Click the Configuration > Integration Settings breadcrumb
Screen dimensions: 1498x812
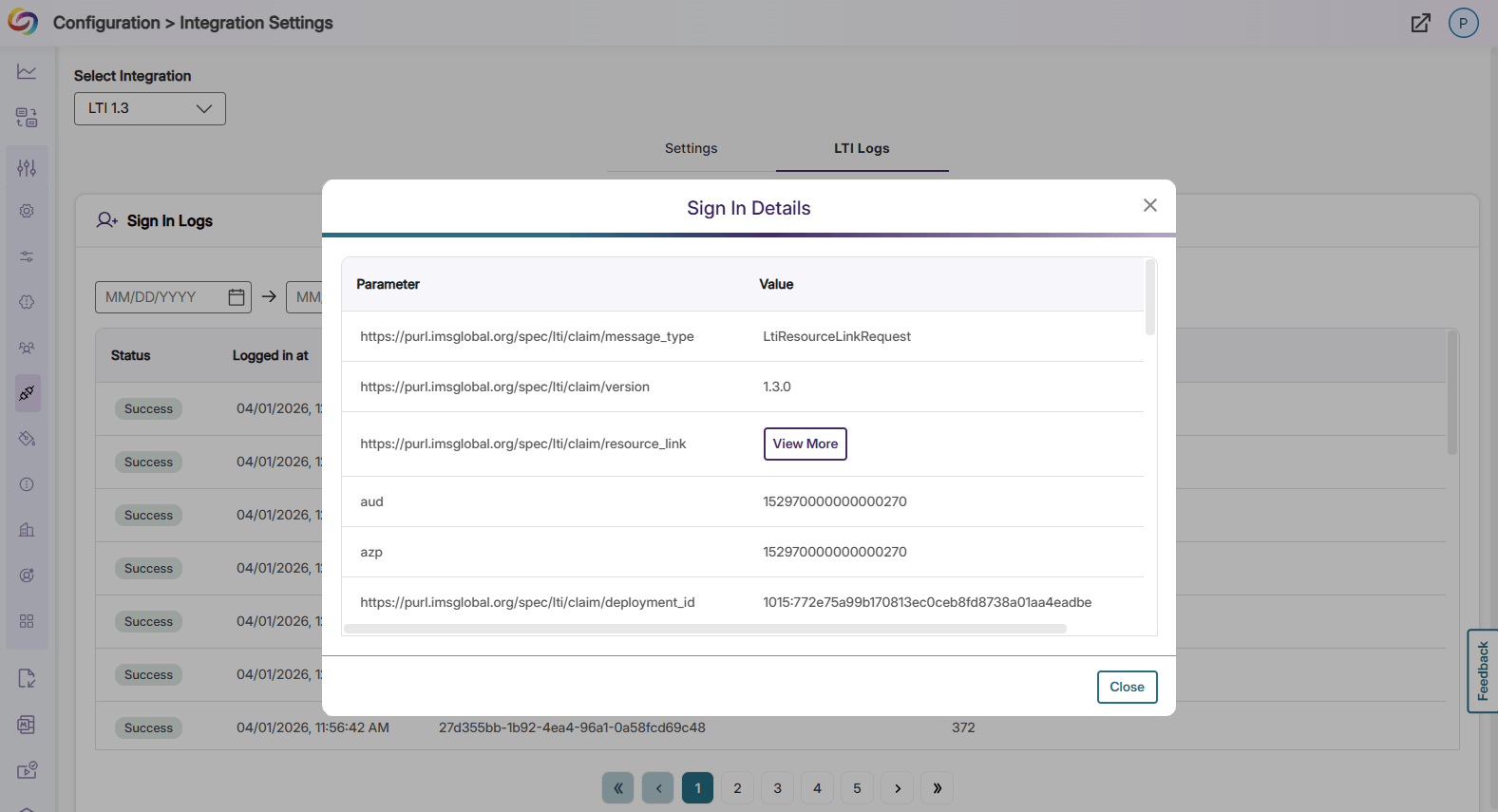coord(193,23)
